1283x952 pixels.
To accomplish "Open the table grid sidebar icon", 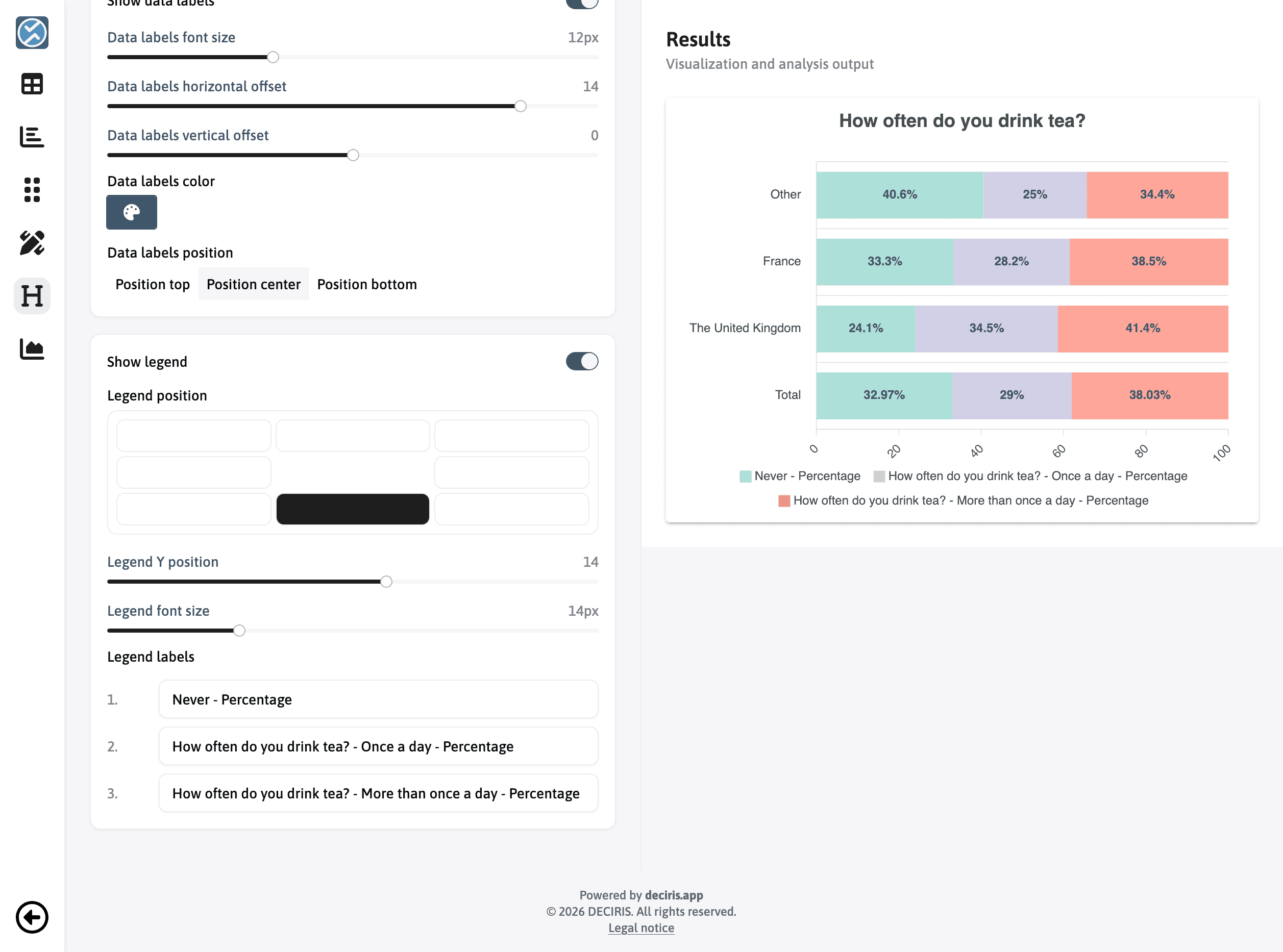I will 32,84.
